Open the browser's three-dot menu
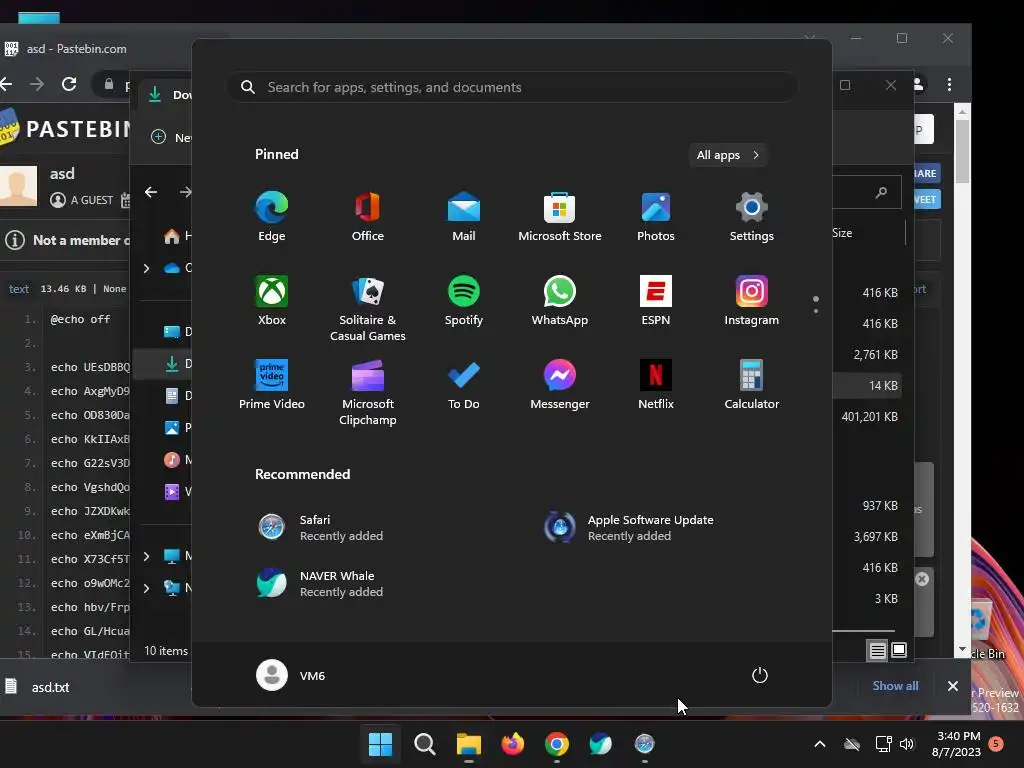The image size is (1024, 768). pos(950,84)
